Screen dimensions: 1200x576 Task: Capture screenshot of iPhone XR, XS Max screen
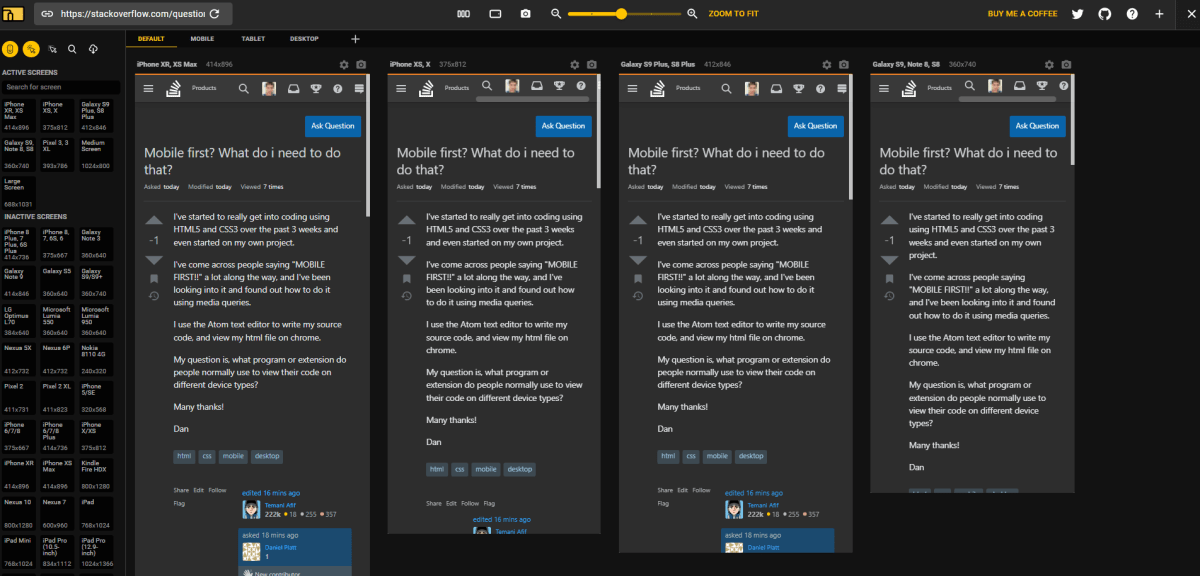coord(361,63)
